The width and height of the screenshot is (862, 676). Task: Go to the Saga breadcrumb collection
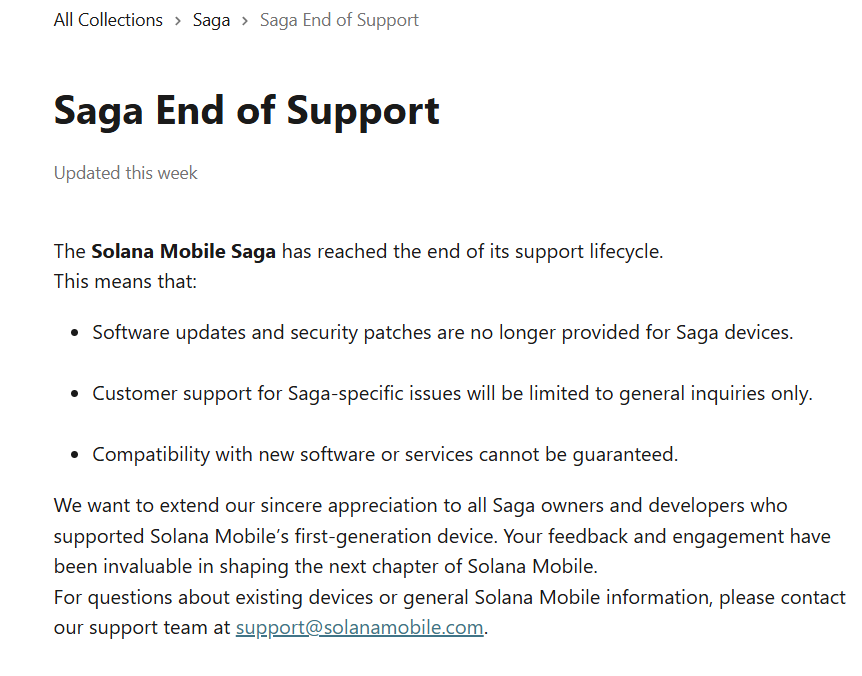click(211, 20)
